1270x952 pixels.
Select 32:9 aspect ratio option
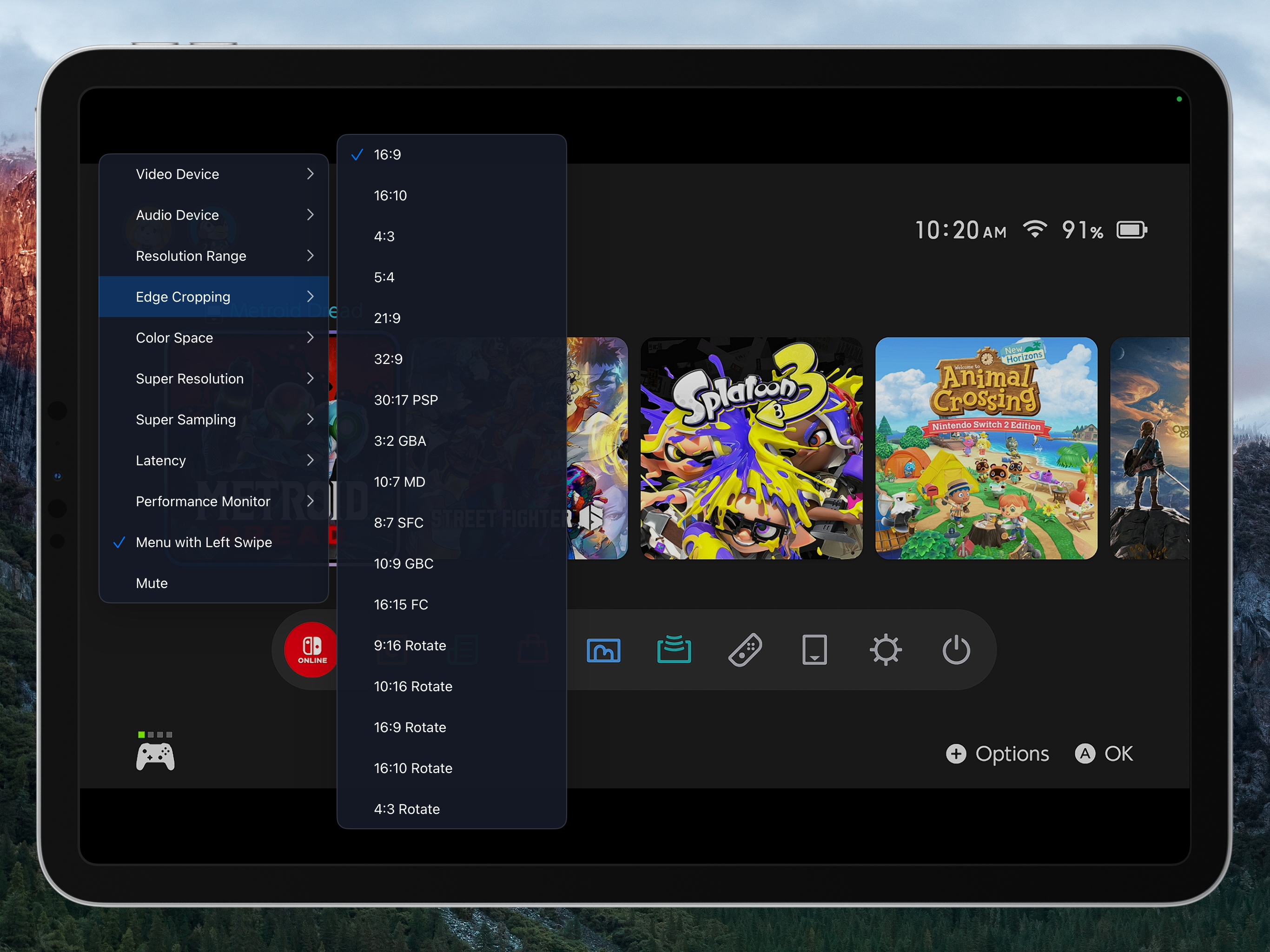[x=451, y=359]
